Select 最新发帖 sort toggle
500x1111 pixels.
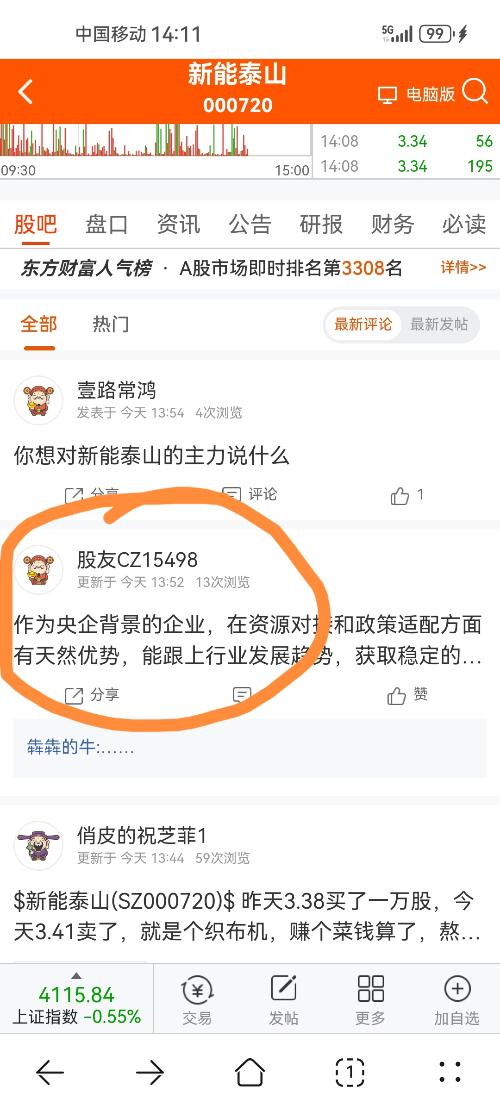(439, 325)
